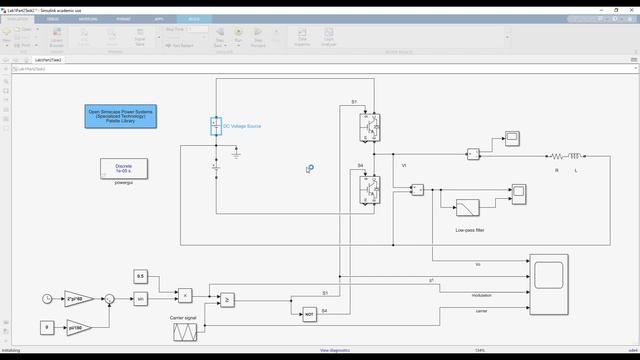This screenshot has width=640, height=360.
Task: Select the scope beside the low-pass filter
Action: point(519,194)
